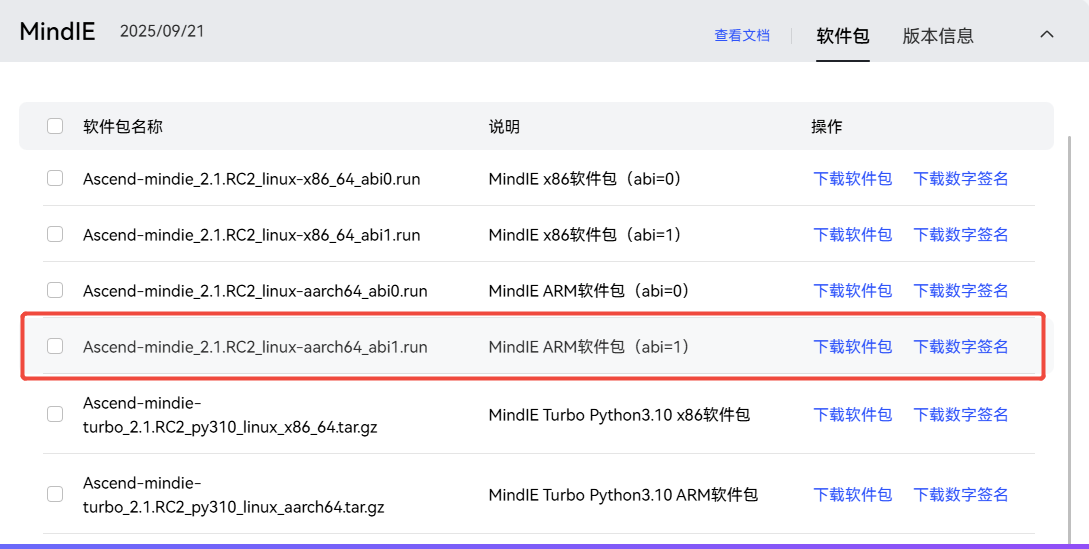Tick the select-all checkbox beside 软件包名称

pyautogui.click(x=55, y=126)
